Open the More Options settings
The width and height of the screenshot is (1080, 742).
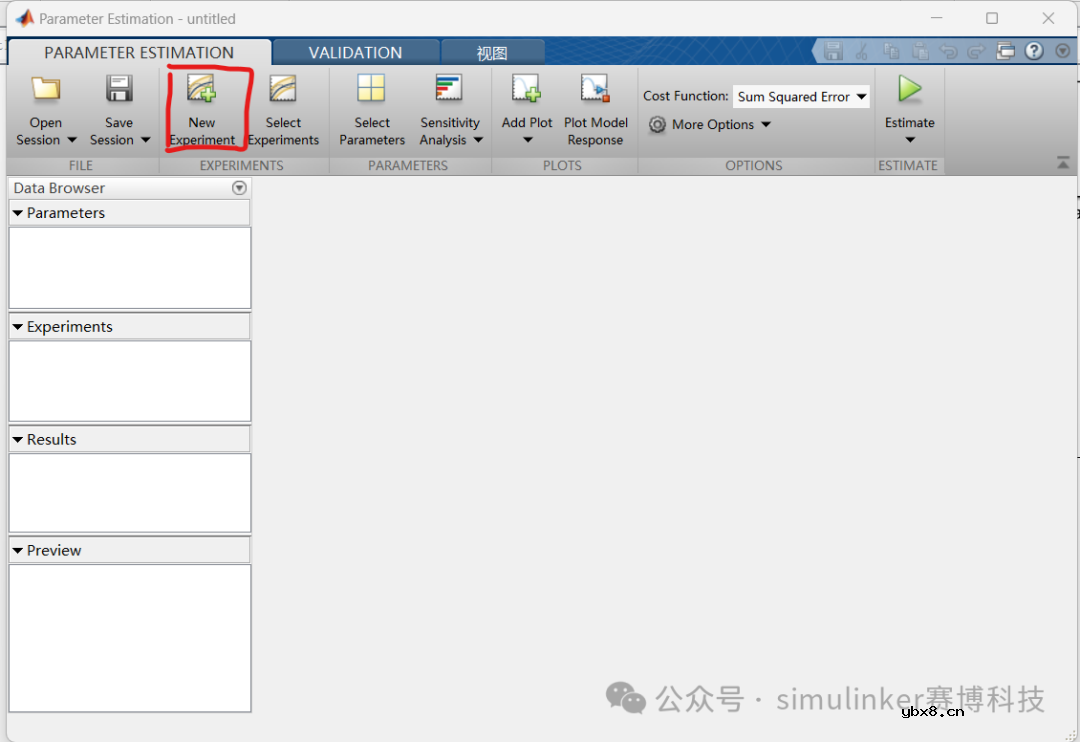(x=710, y=125)
